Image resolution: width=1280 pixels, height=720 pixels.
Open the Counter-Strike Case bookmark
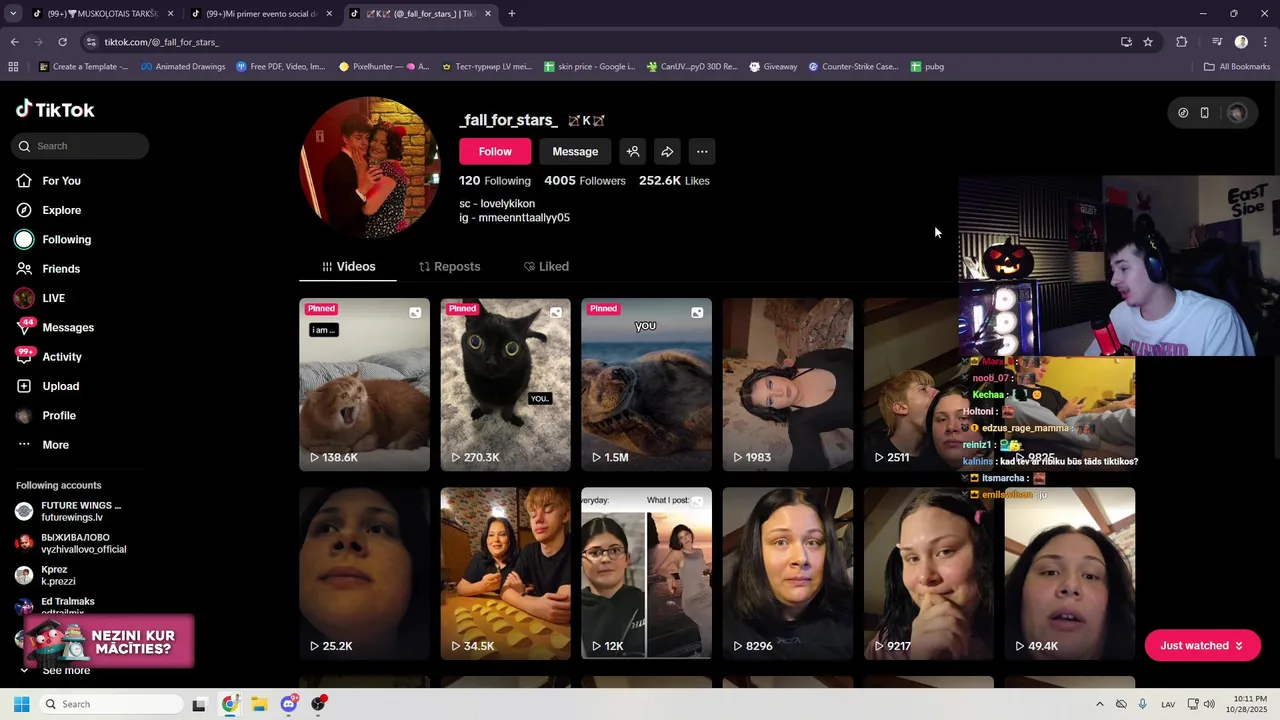[853, 67]
